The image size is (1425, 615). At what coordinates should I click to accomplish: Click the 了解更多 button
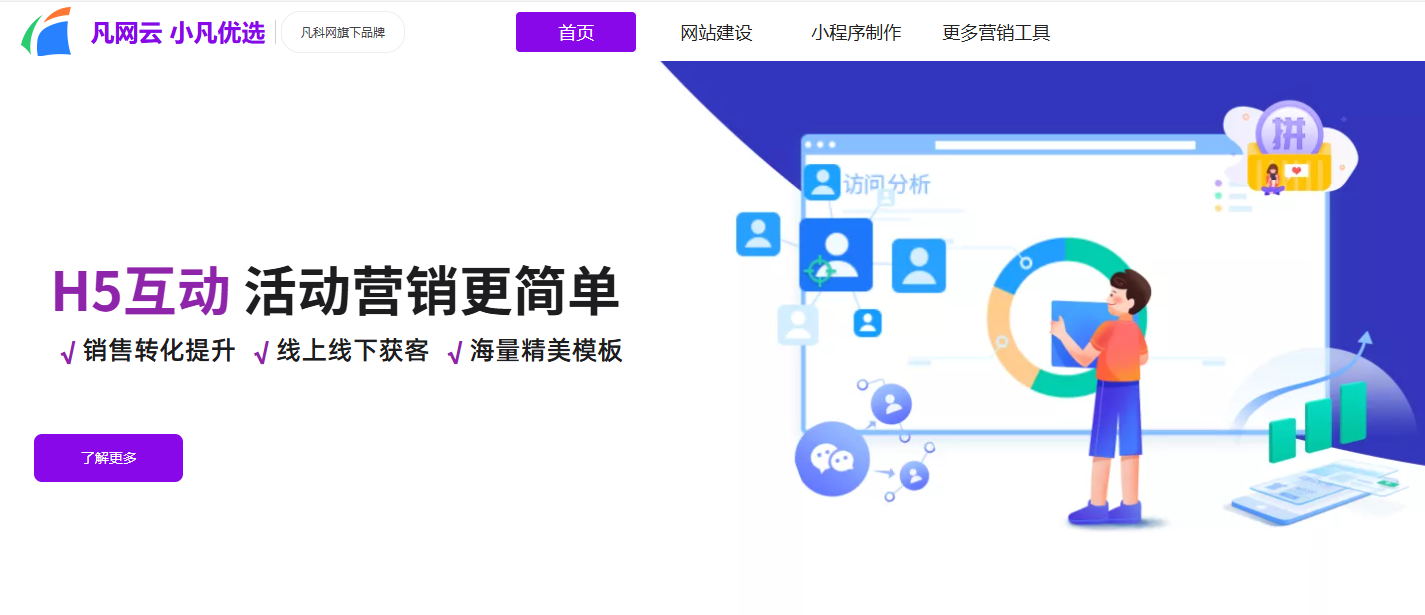108,458
